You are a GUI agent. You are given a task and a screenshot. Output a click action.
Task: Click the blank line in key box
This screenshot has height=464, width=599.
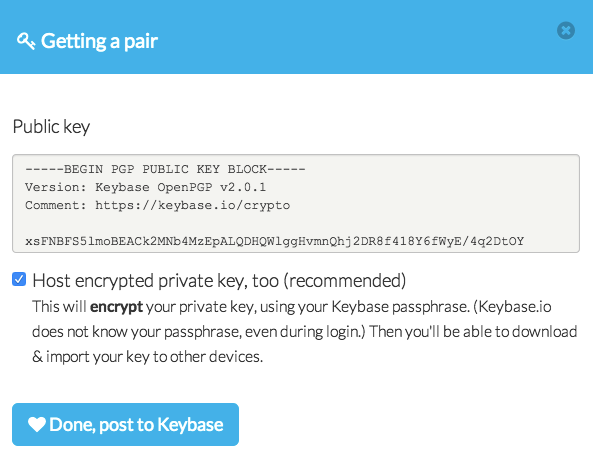[296, 223]
